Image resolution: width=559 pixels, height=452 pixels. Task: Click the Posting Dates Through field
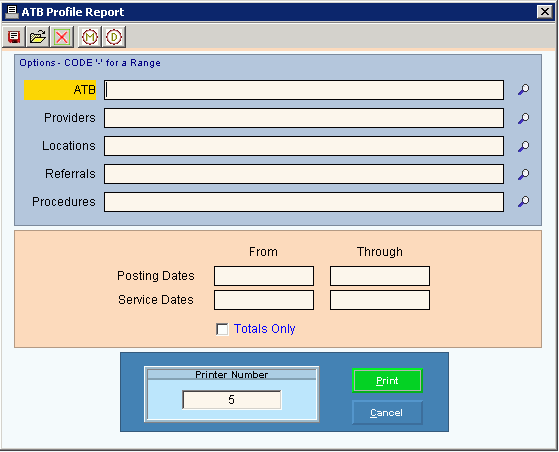pyautogui.click(x=380, y=276)
